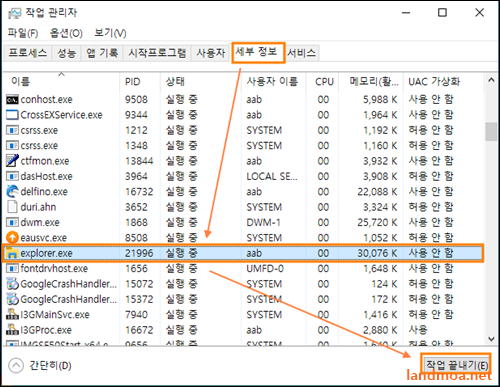500x387 pixels.
Task: Open the 보기(V) menu
Action: 110,33
